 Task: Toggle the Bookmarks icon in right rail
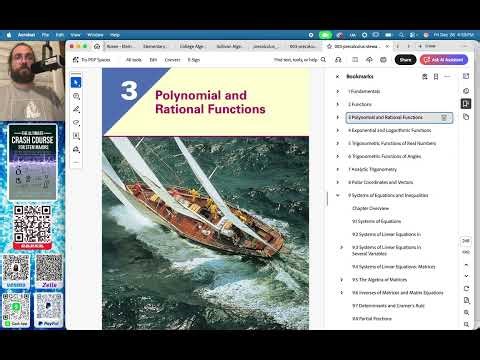tap(466, 104)
